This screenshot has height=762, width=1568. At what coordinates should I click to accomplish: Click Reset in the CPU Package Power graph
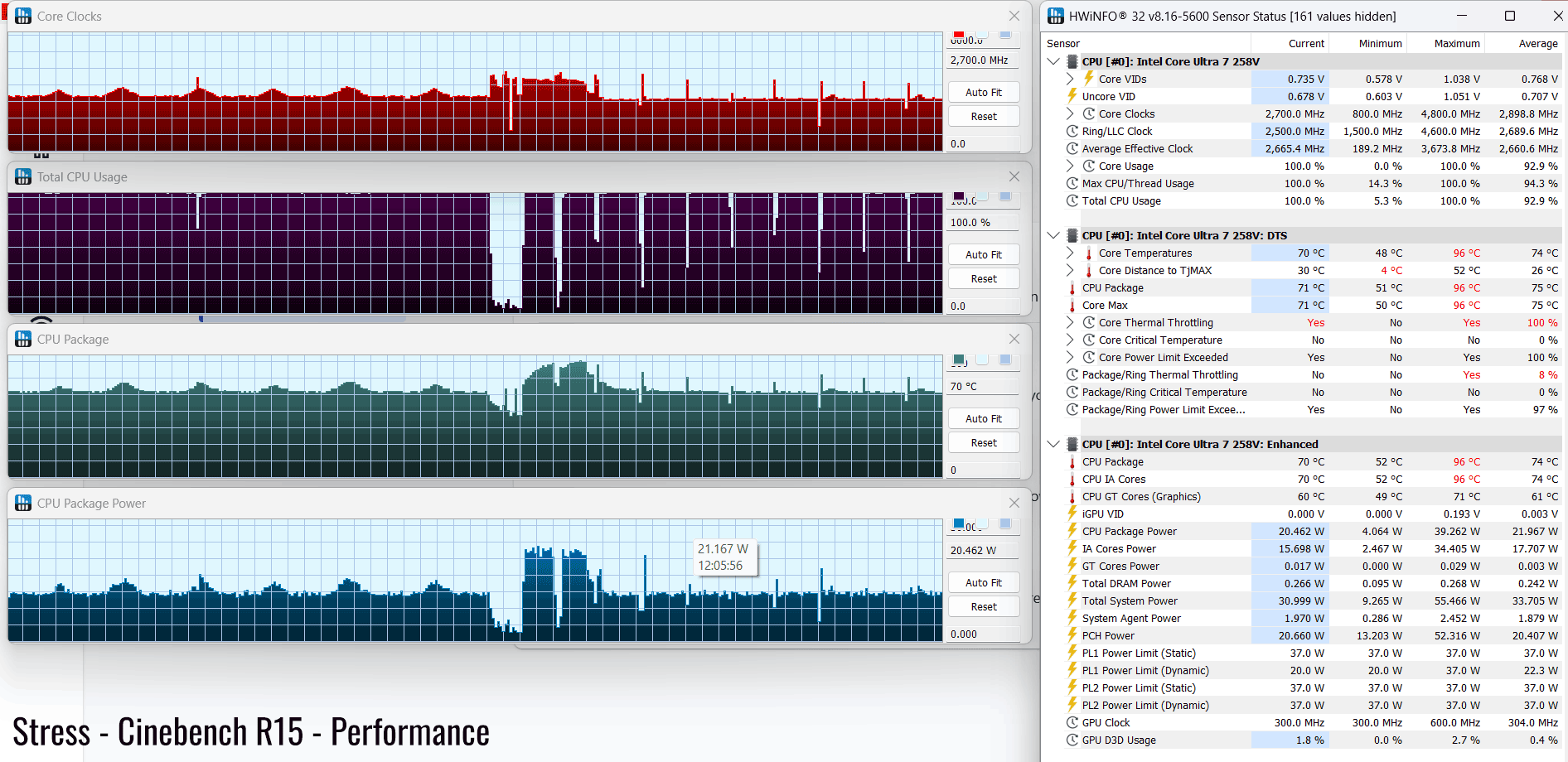(984, 606)
